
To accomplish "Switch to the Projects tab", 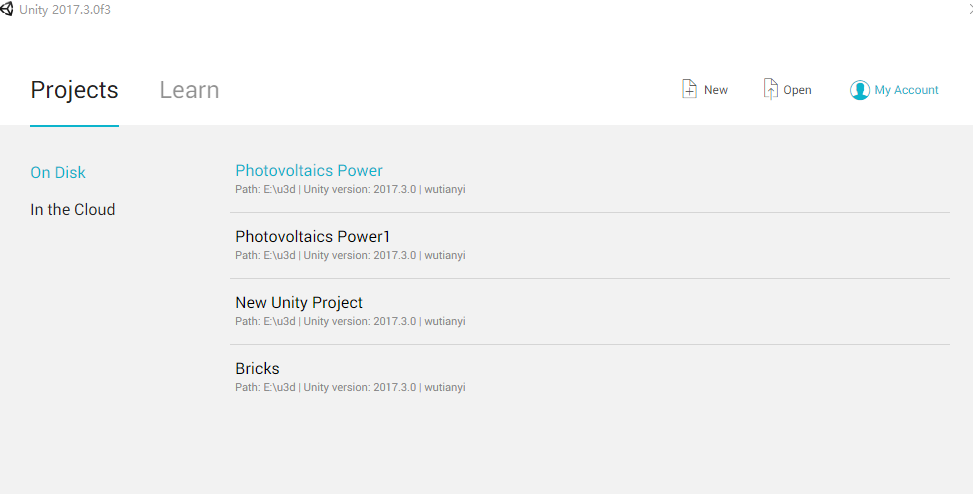I will pos(74,90).
